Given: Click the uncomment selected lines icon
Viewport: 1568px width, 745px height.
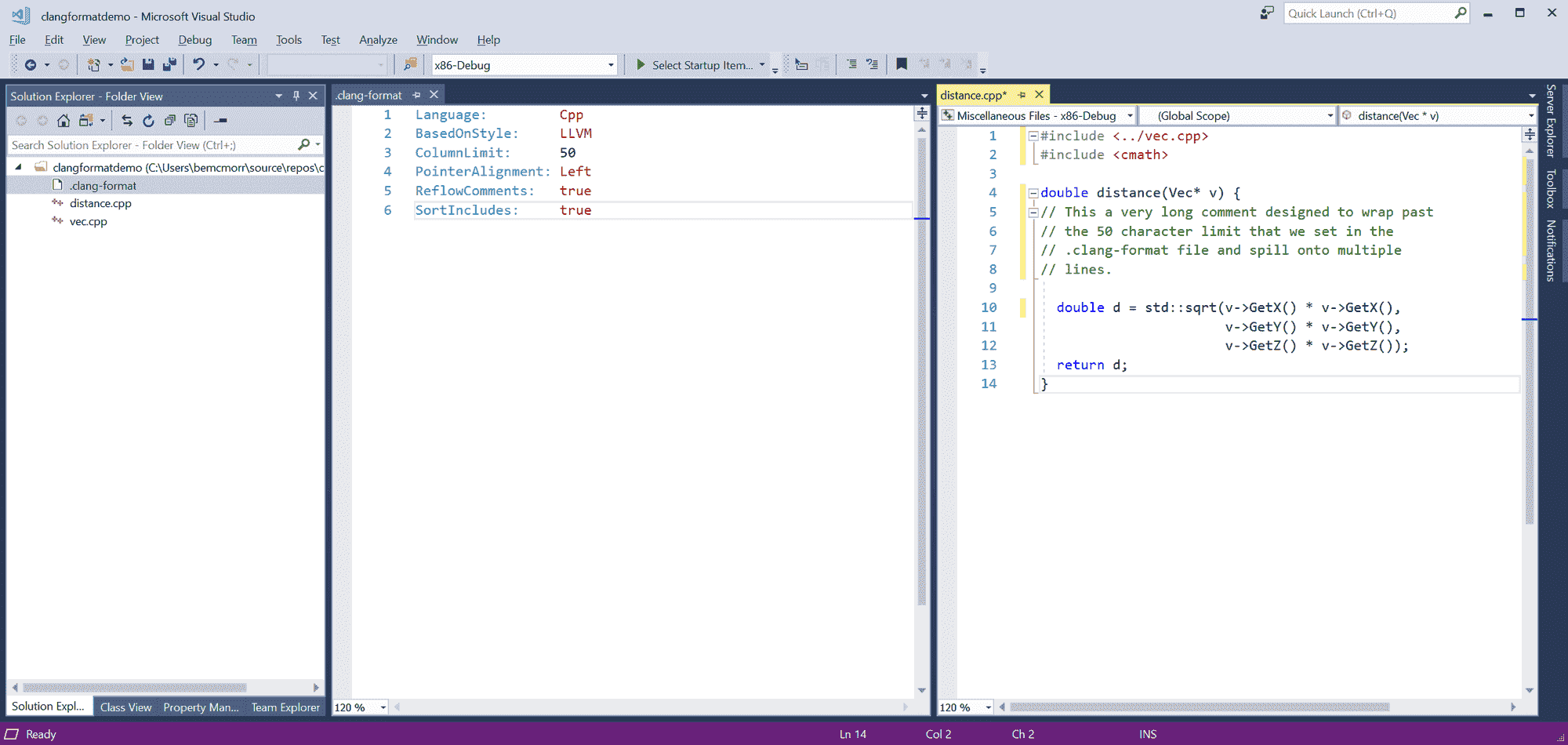Looking at the screenshot, I should (872, 64).
